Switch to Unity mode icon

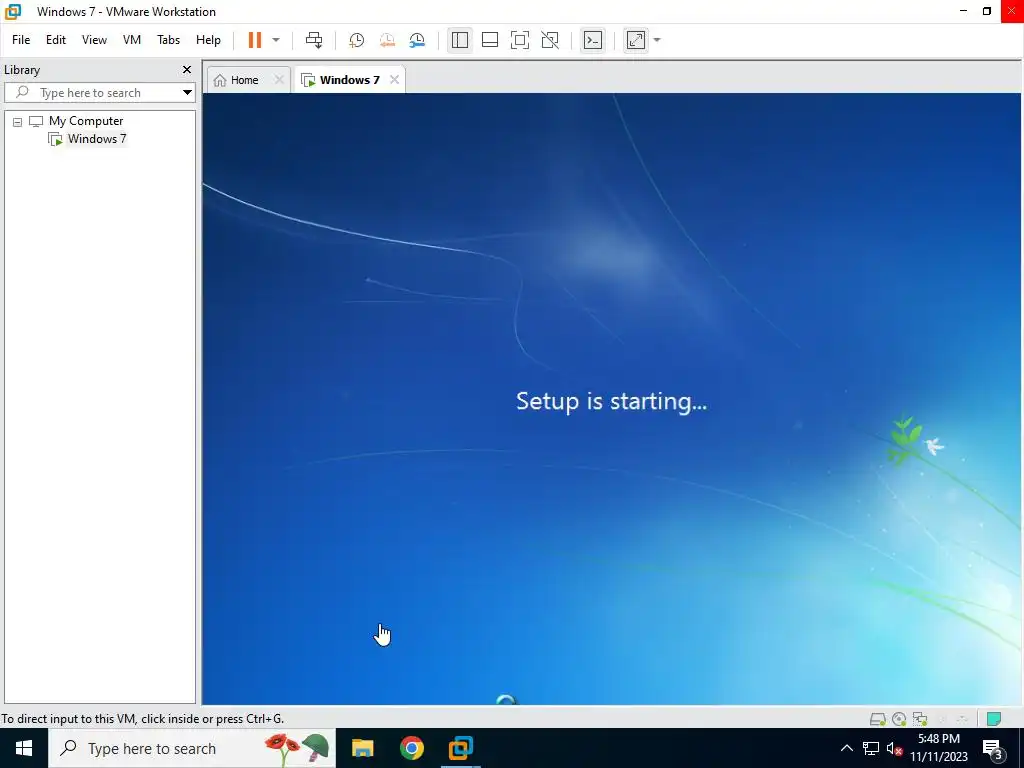pyautogui.click(x=551, y=40)
